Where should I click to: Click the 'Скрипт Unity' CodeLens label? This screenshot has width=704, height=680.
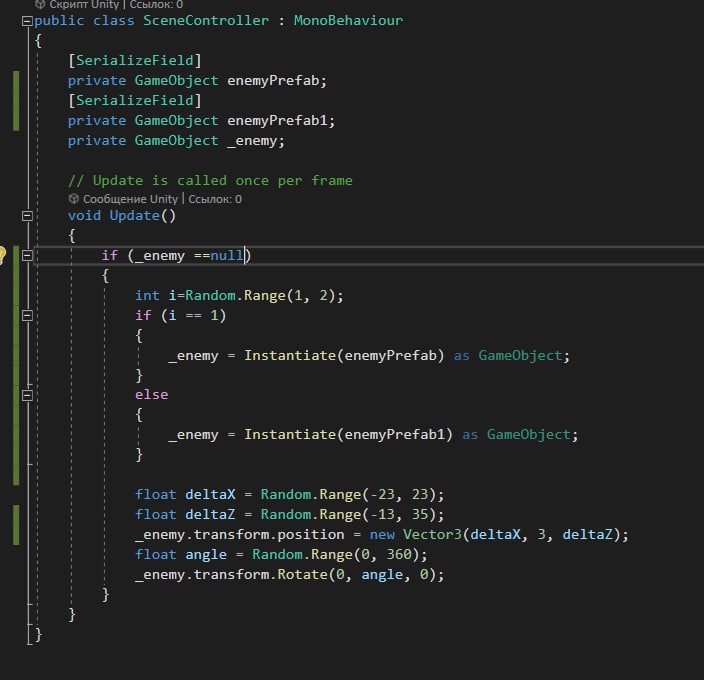coord(84,5)
